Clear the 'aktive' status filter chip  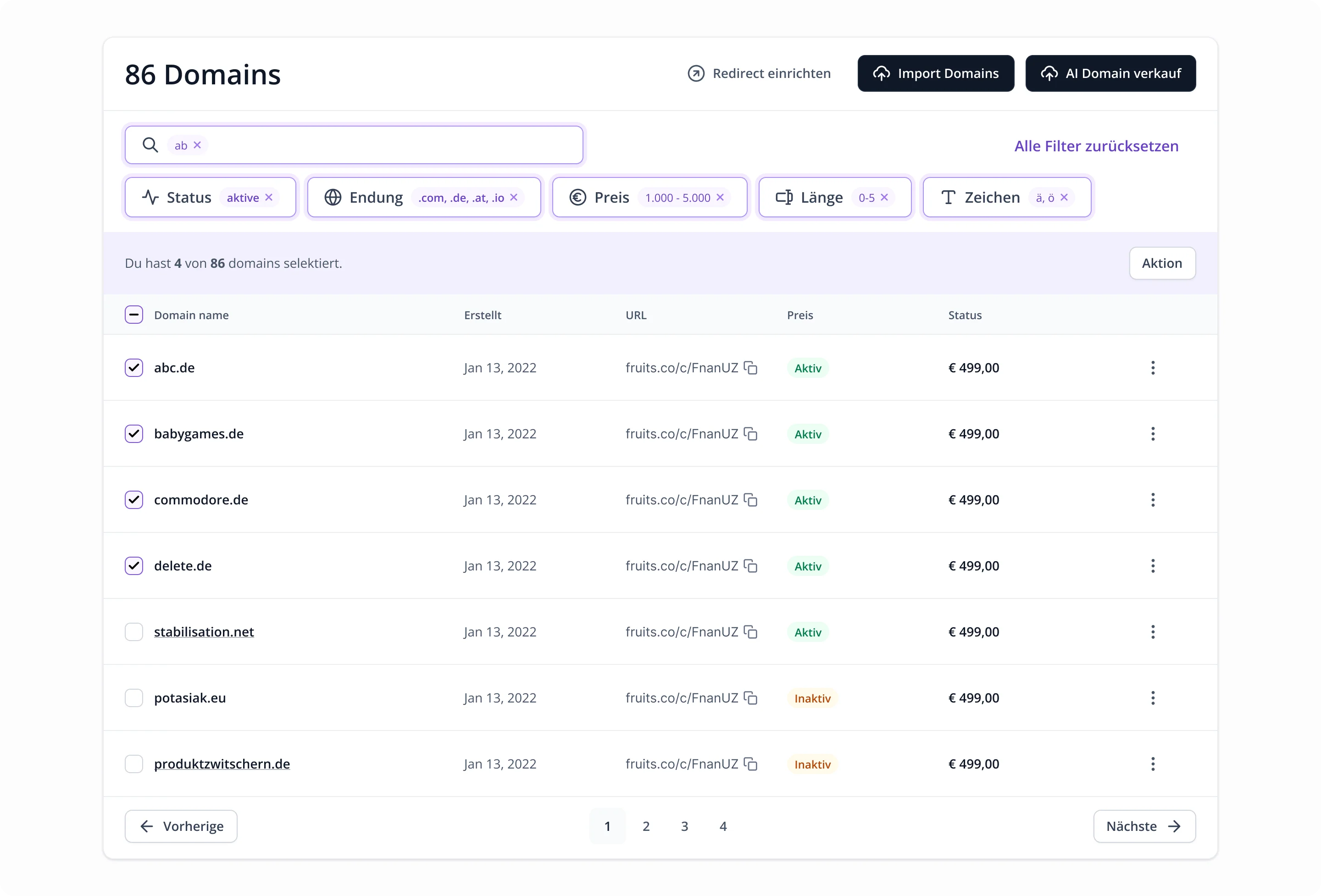tap(269, 197)
